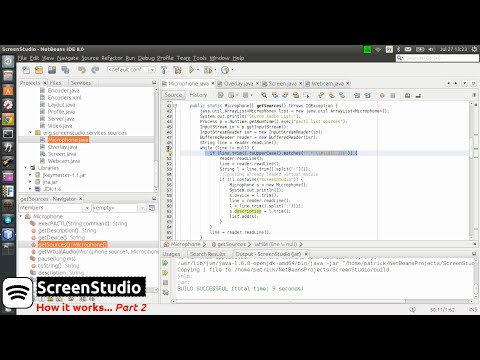Click the Stop square icon in Output panel
480x360 pixels.
[x=165, y=283]
